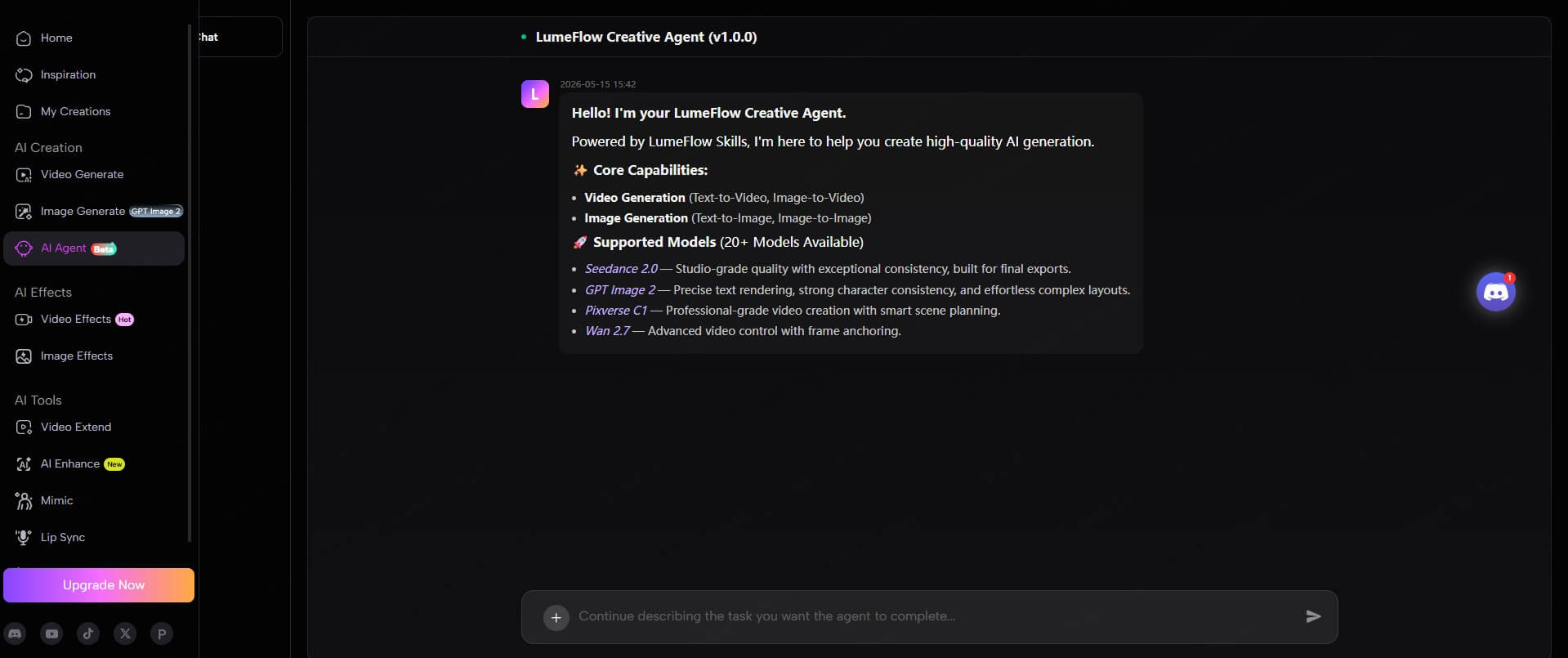Click the Video Effects icon
The width and height of the screenshot is (1568, 658).
(24, 320)
